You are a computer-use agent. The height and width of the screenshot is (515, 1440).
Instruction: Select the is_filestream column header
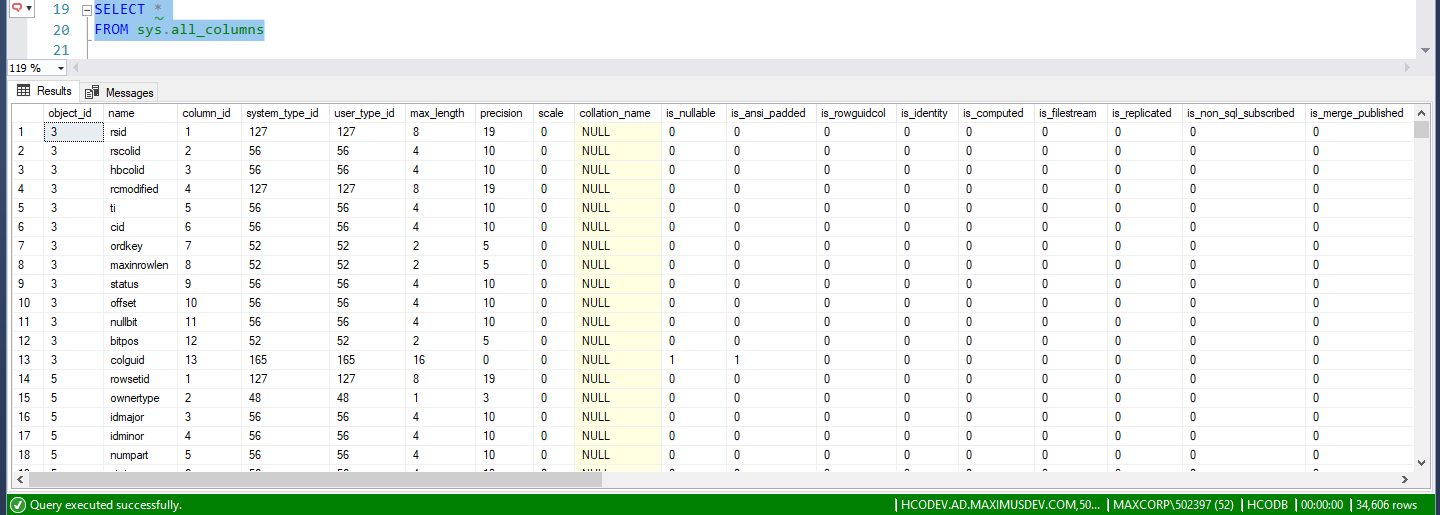coord(1070,113)
